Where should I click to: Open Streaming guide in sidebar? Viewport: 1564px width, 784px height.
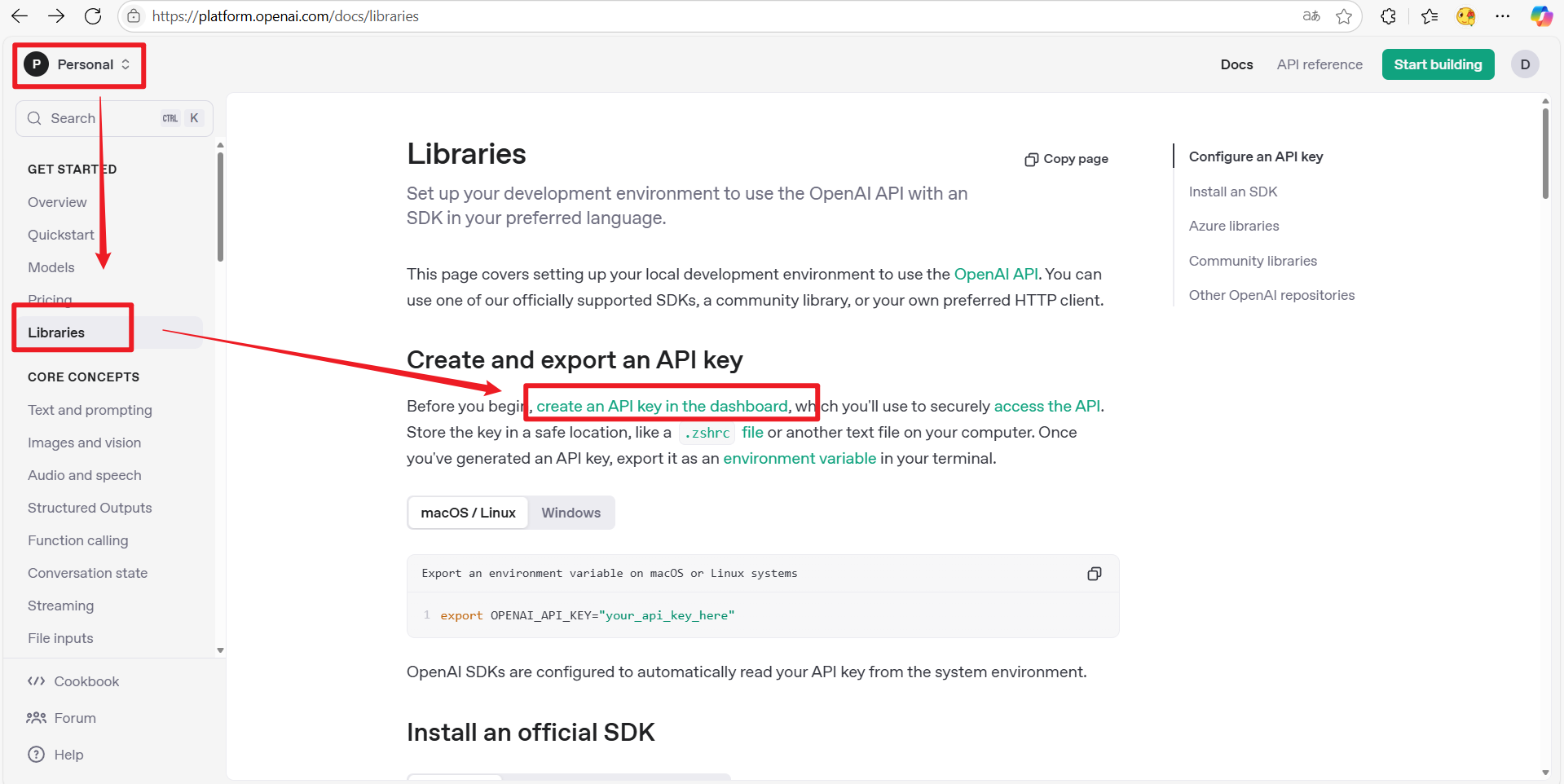tap(60, 606)
